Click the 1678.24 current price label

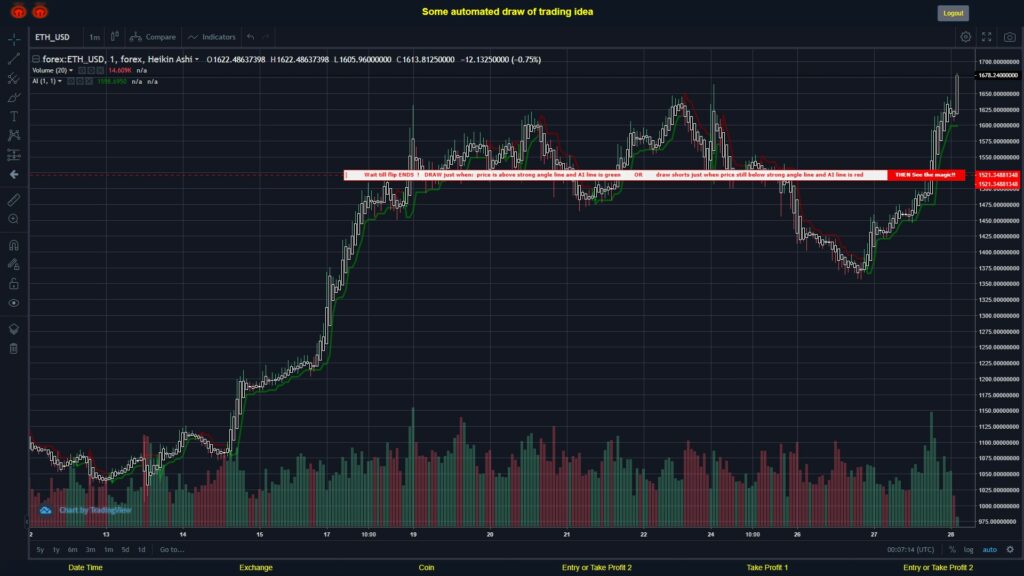tap(997, 75)
